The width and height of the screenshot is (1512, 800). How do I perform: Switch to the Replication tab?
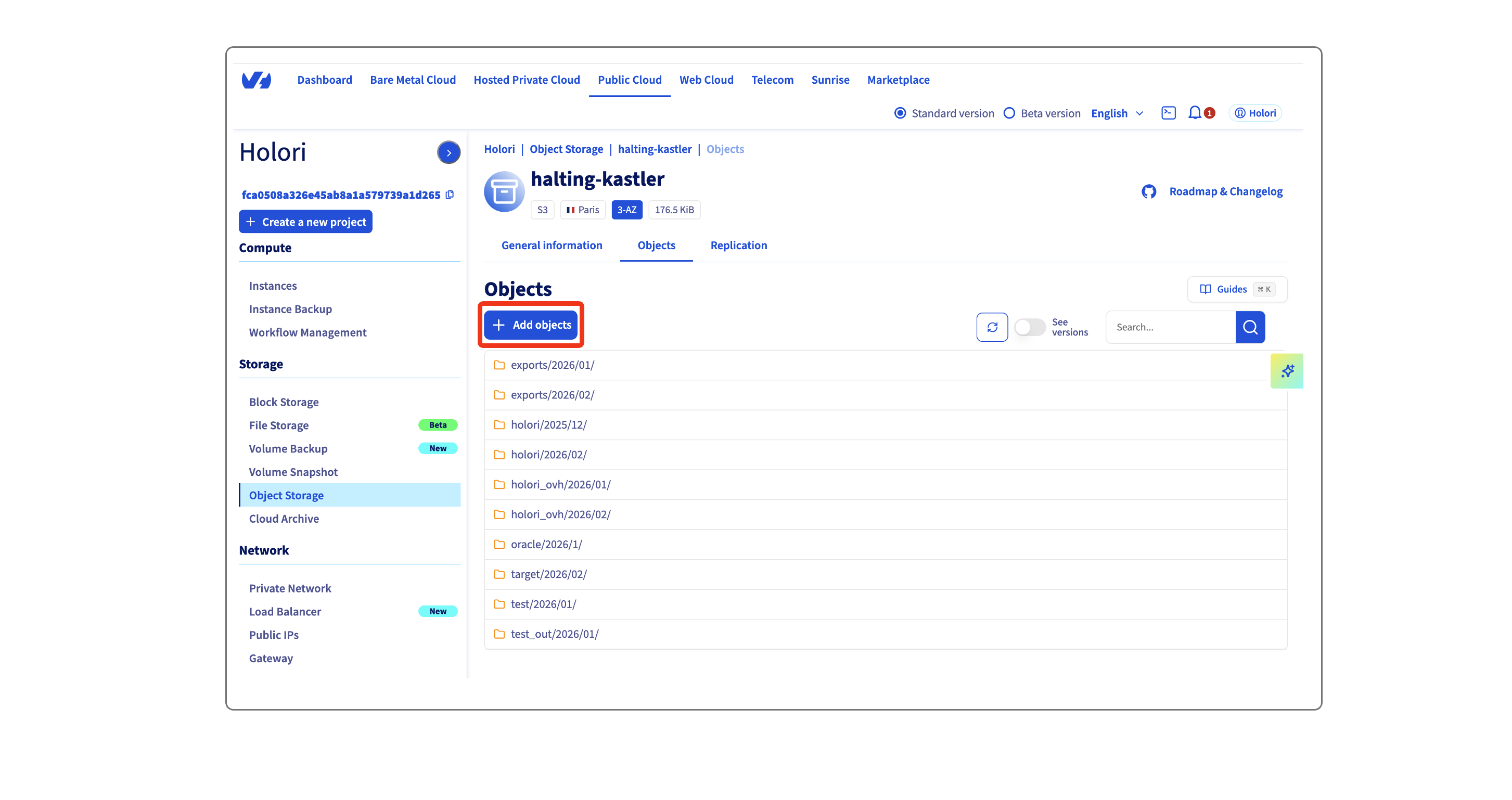click(x=738, y=246)
